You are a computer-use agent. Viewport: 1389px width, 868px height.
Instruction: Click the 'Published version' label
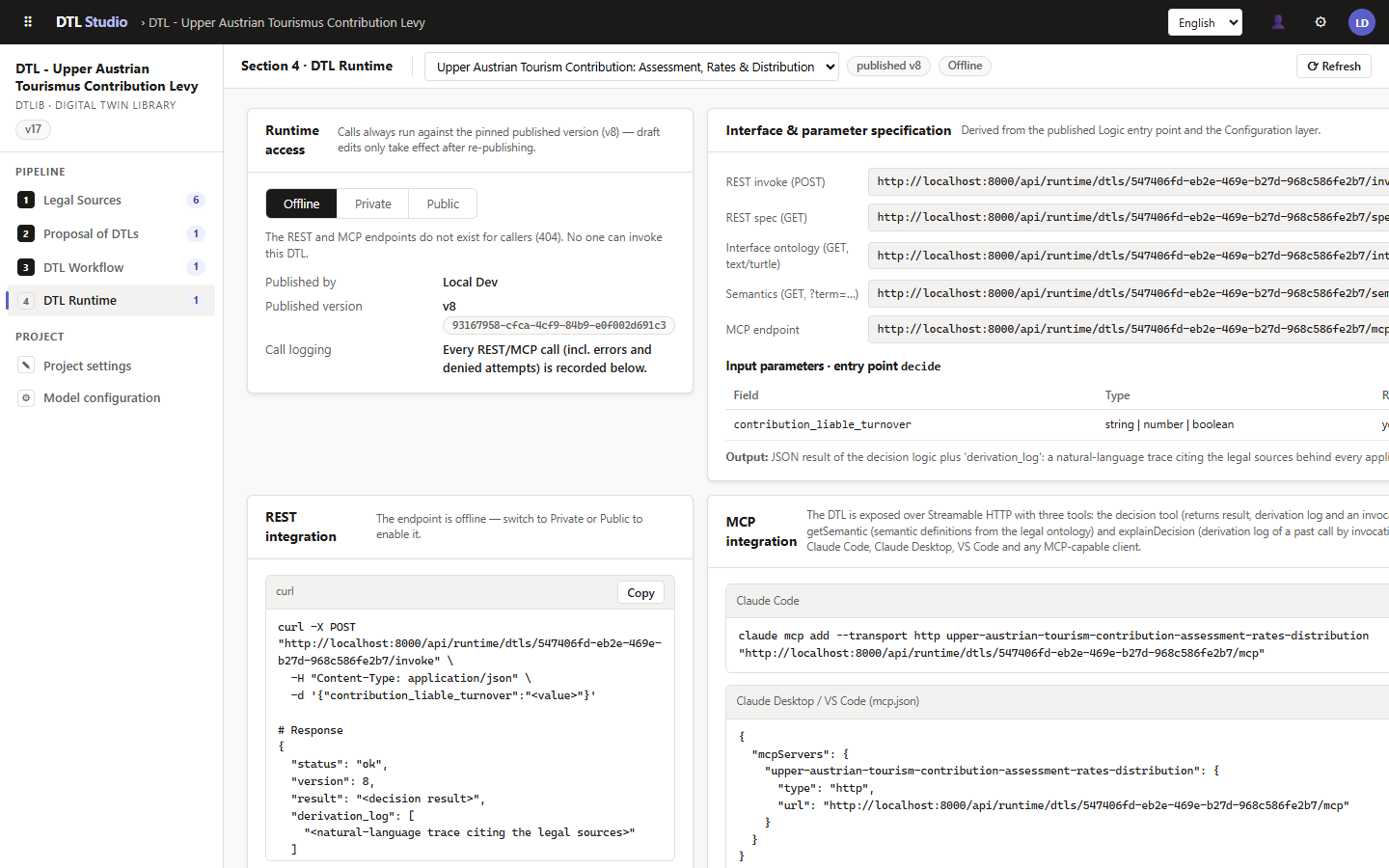tap(313, 307)
